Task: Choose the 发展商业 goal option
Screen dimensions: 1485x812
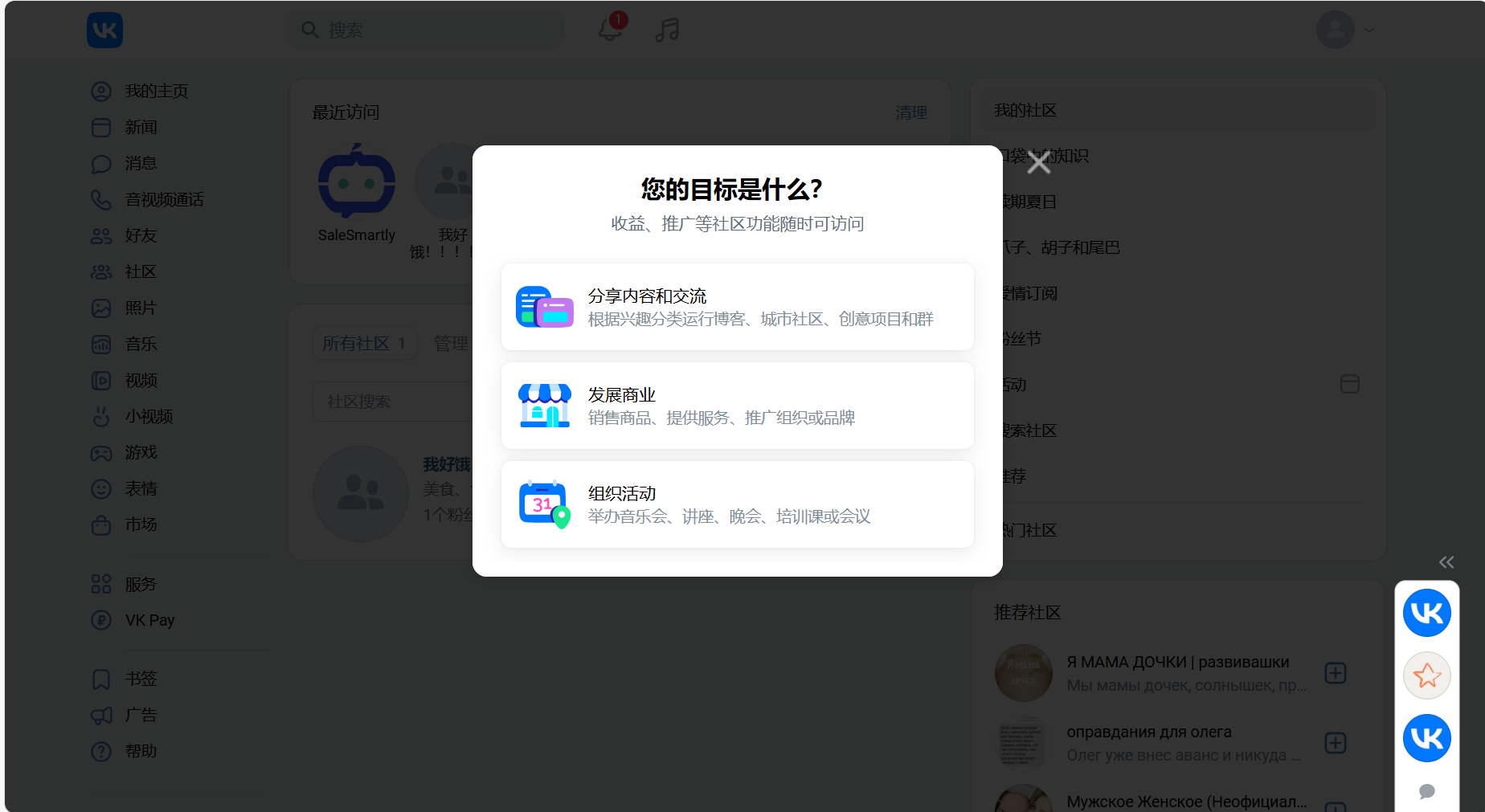Action: (x=736, y=405)
